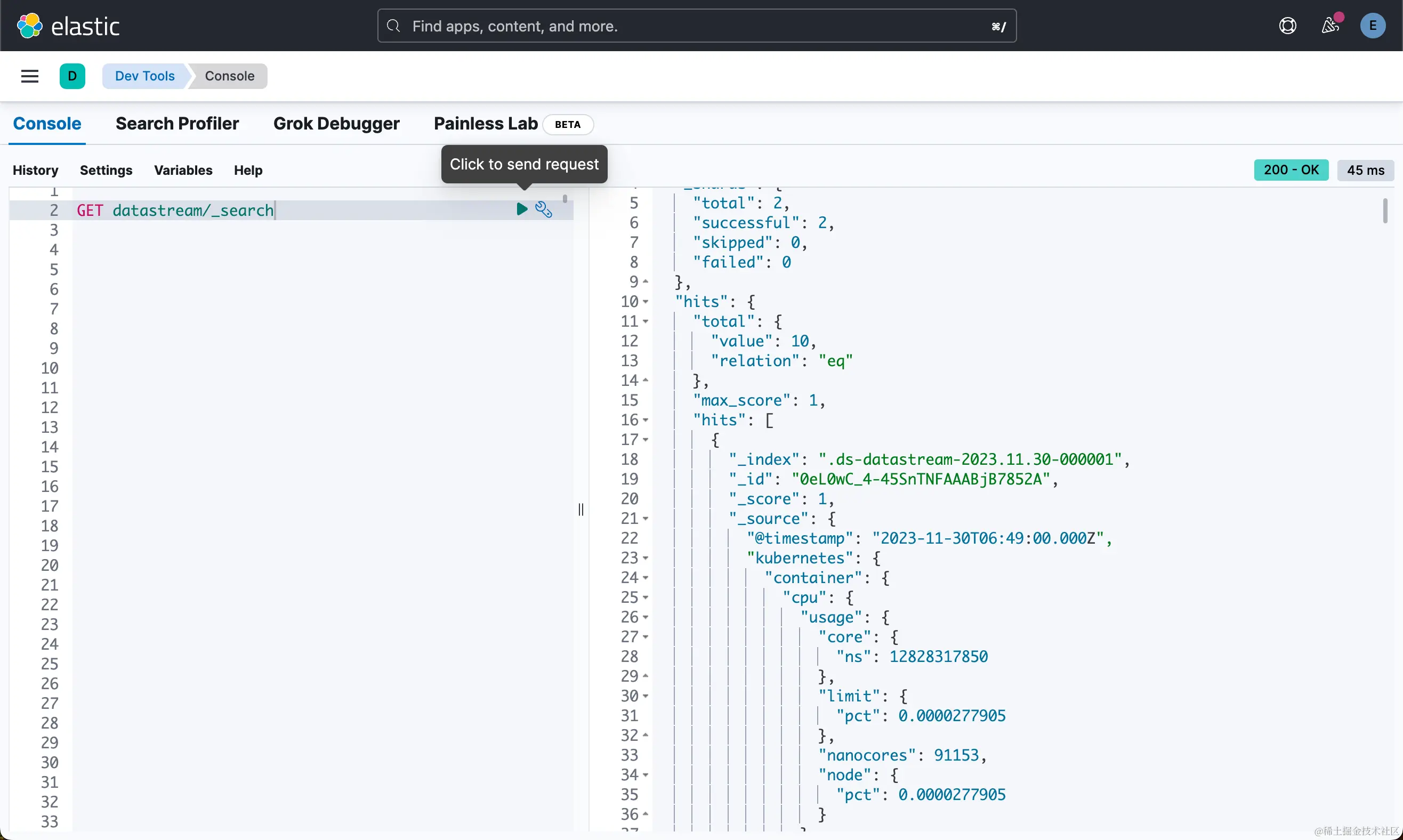Screen dimensions: 1403x840
Task: Collapse the "cpu" block on line 25
Action: tap(646, 597)
